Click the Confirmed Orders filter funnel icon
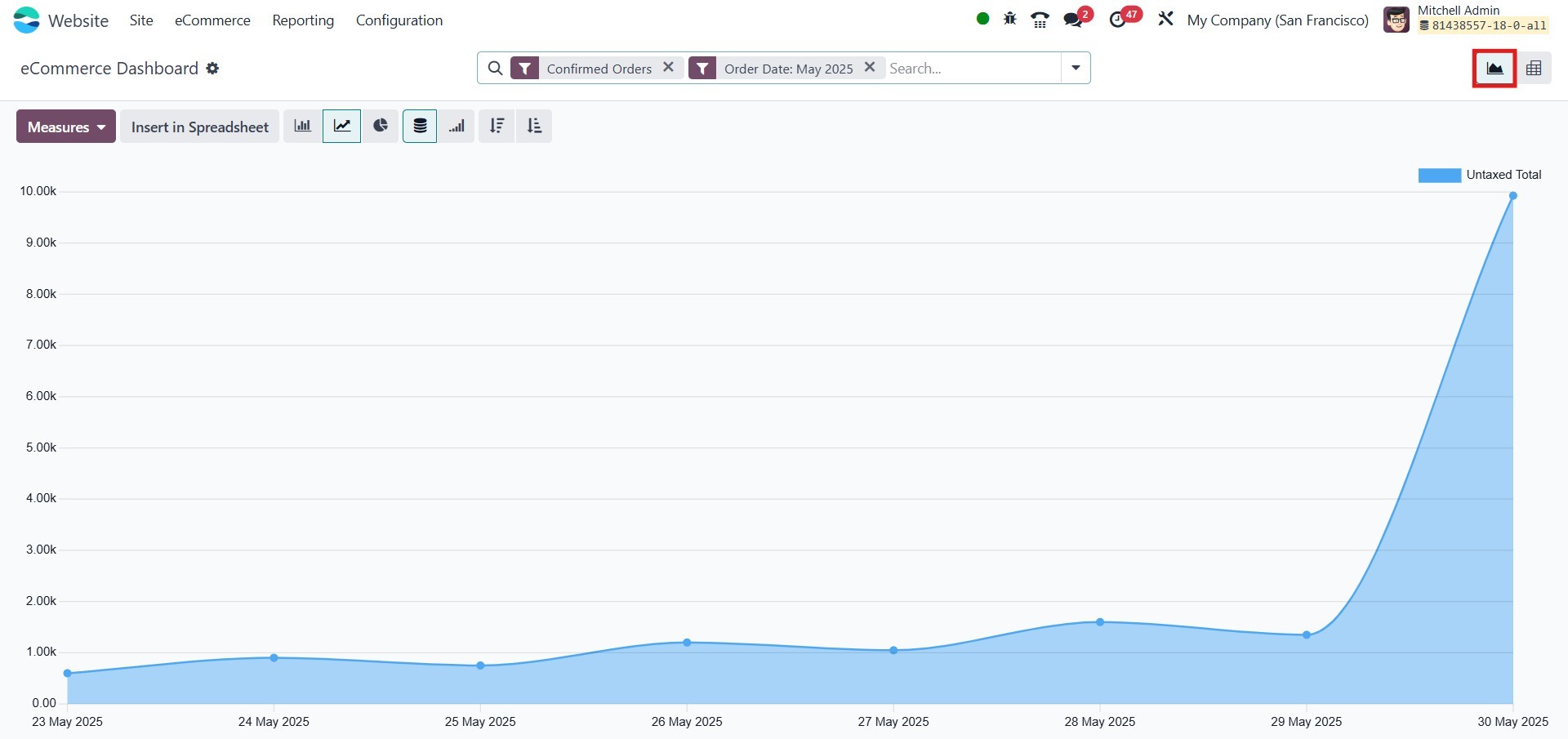 [x=525, y=69]
